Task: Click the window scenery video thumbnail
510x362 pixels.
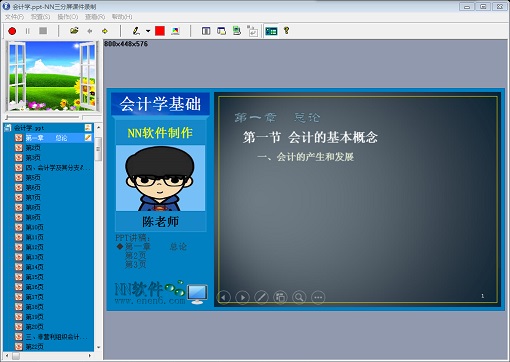Action: pyautogui.click(x=52, y=76)
